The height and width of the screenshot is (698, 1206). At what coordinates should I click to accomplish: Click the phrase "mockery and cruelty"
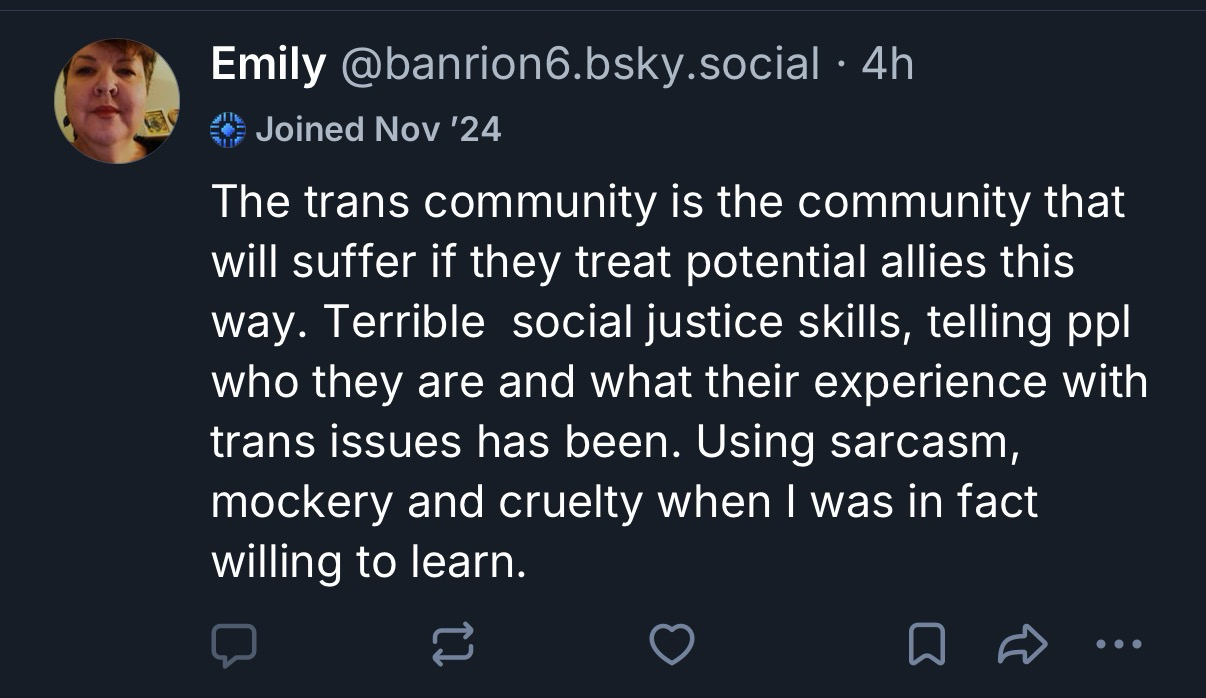tap(425, 503)
